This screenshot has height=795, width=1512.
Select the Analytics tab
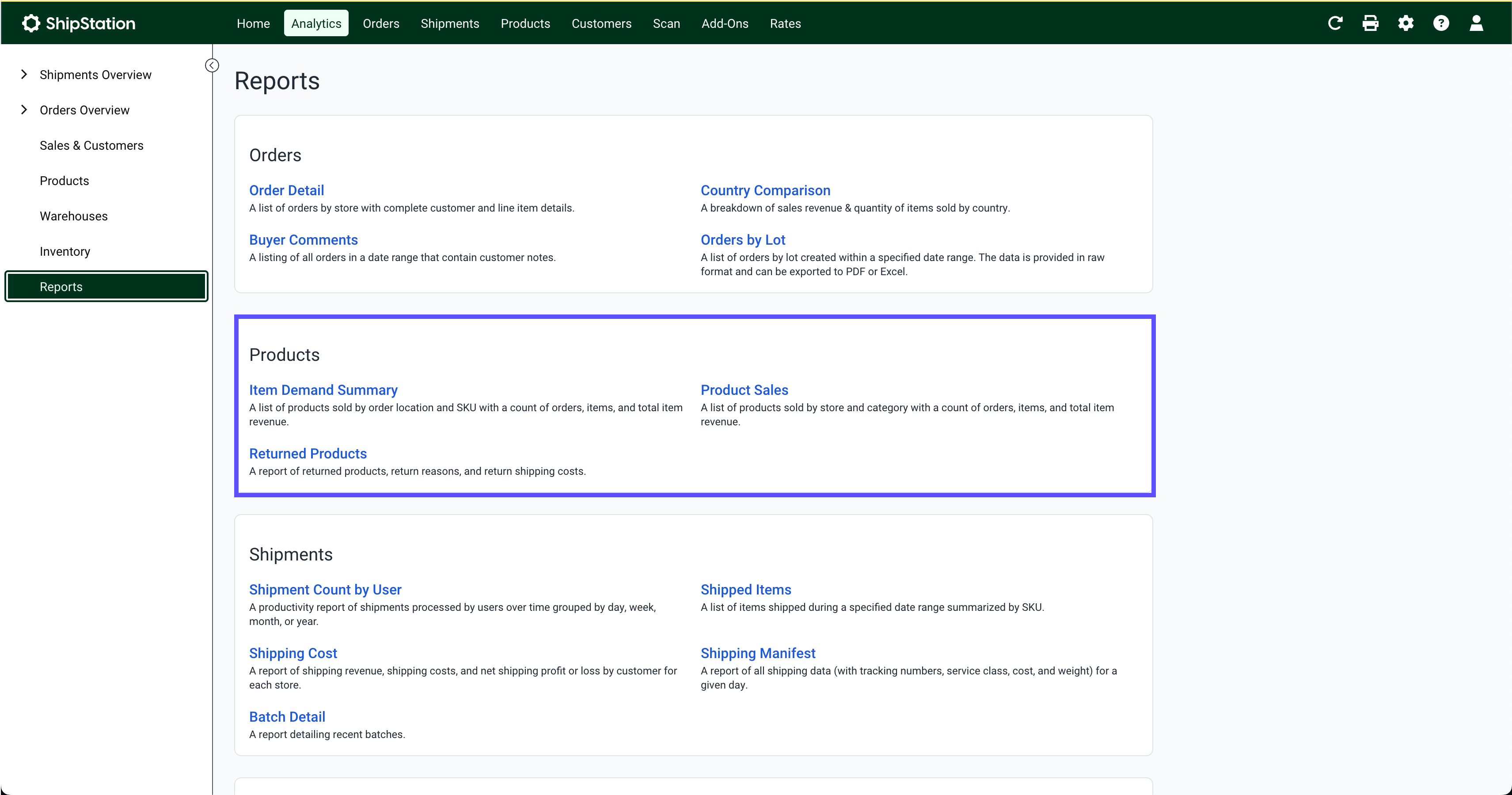click(316, 23)
